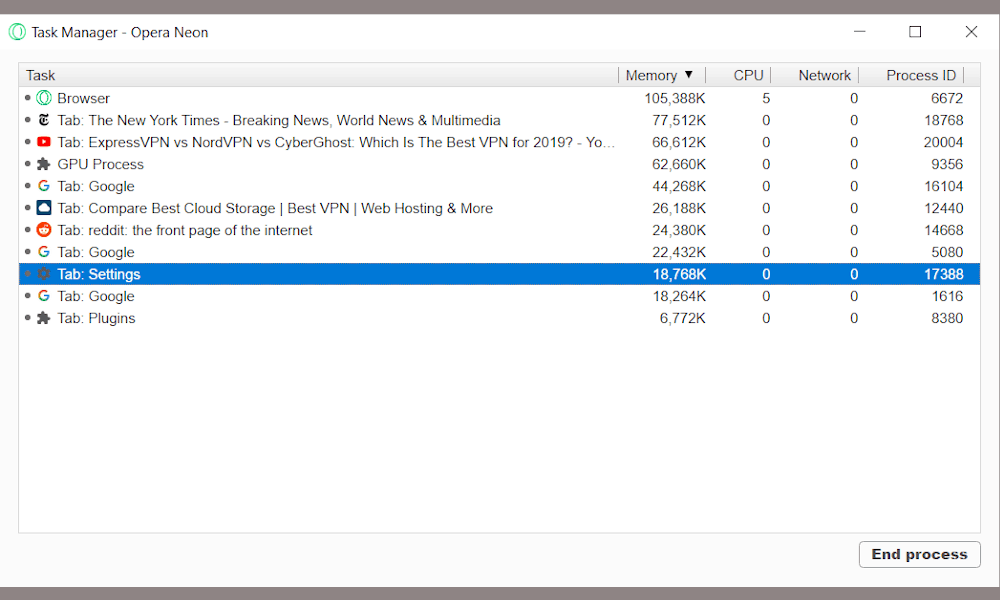The image size is (1000, 600).
Task: Sort by Memory column header
Action: coord(651,75)
